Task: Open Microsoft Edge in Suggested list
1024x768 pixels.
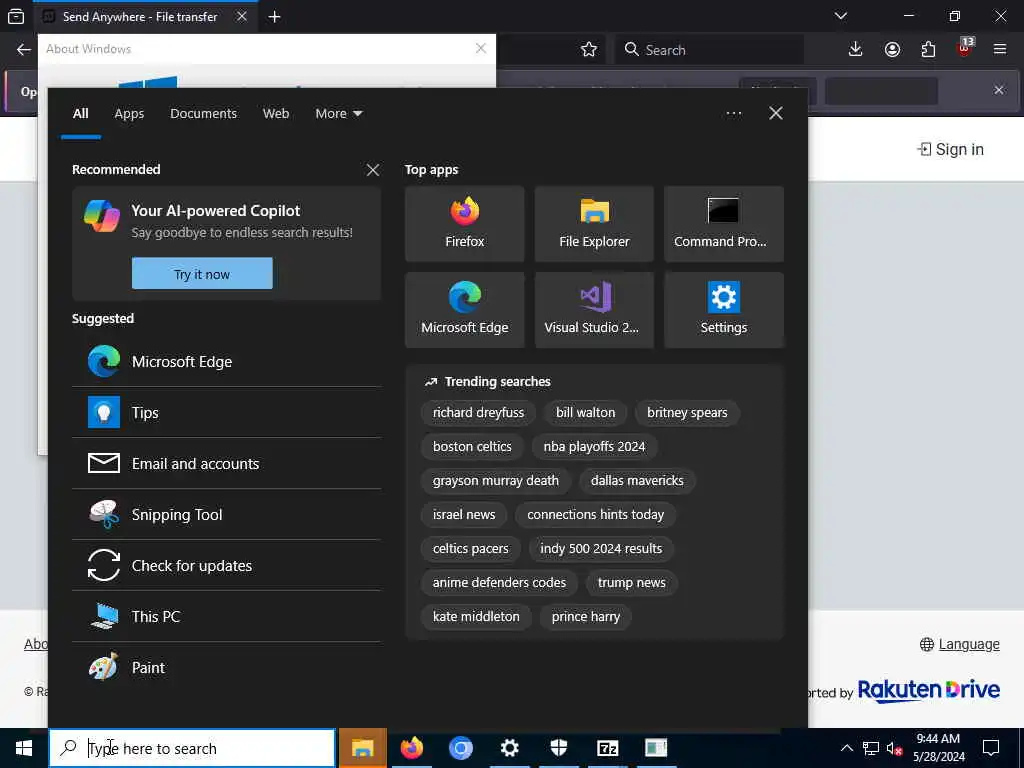Action: pos(227,362)
